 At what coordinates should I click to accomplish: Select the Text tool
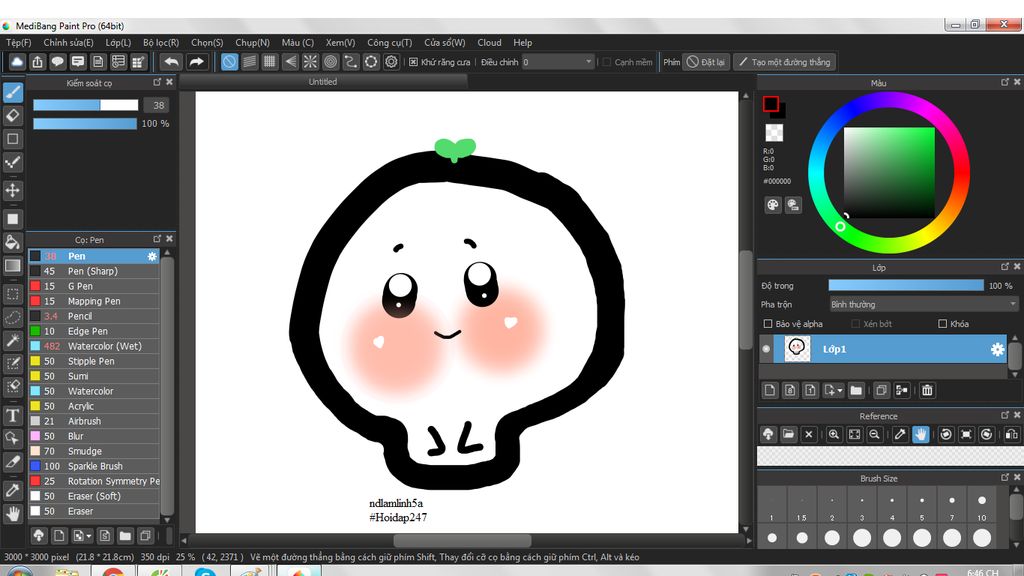coord(13,415)
